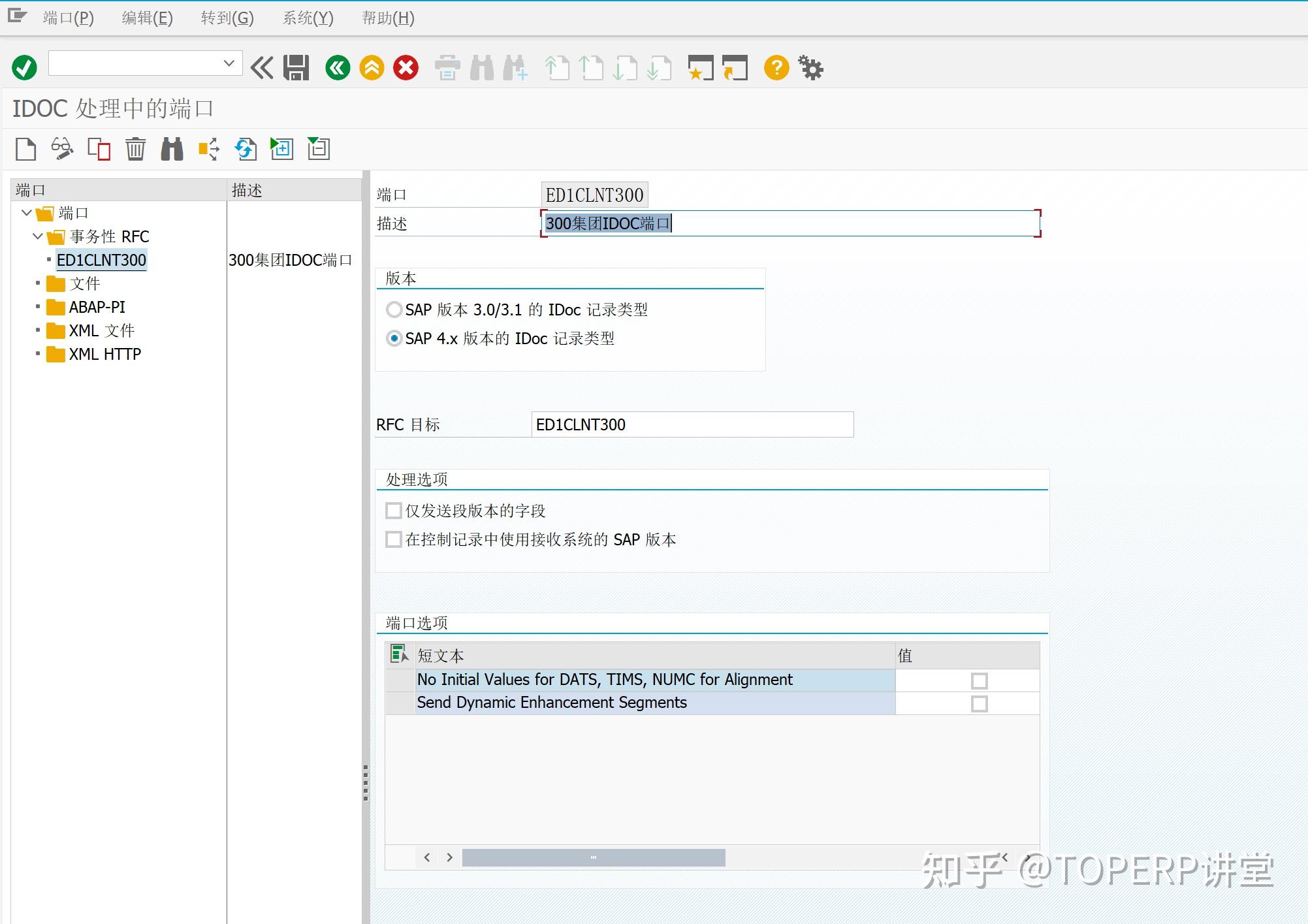
Task: Open Find using the binoculars icon
Action: 172,149
